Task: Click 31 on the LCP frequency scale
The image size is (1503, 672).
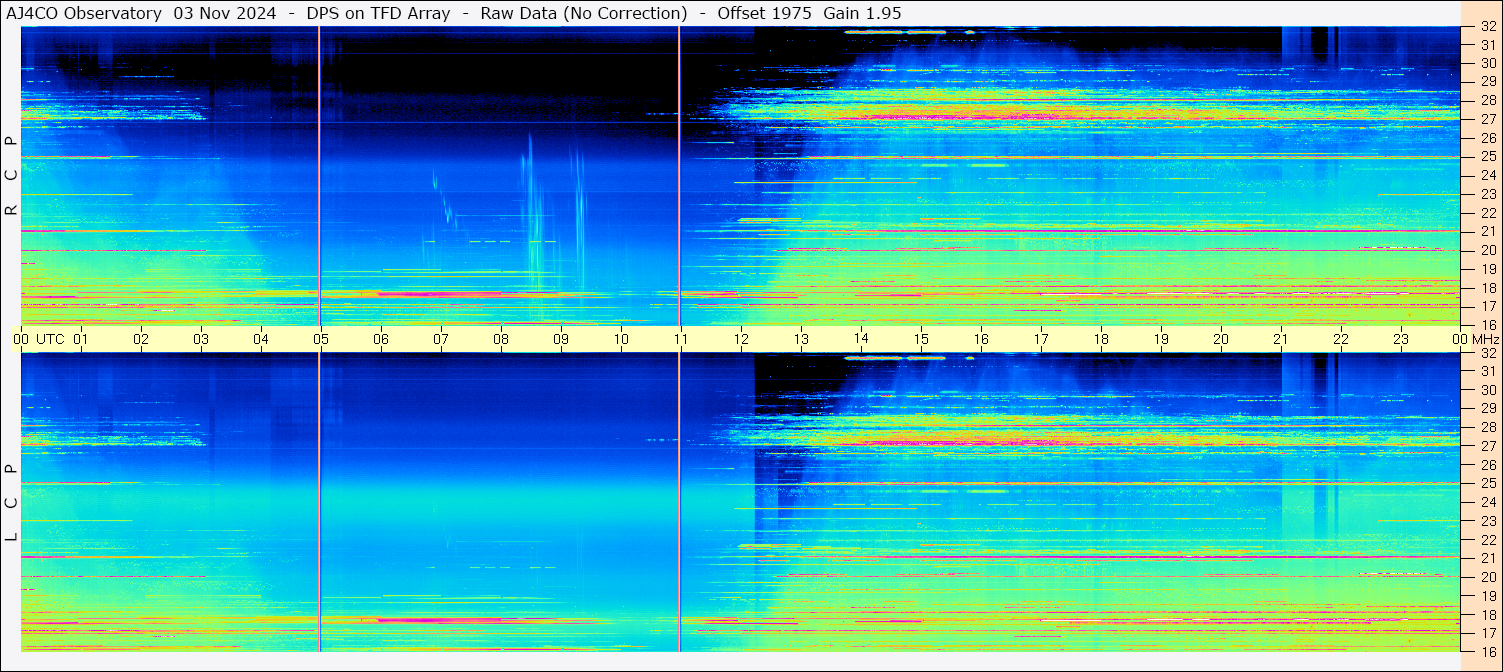Action: tap(1488, 371)
